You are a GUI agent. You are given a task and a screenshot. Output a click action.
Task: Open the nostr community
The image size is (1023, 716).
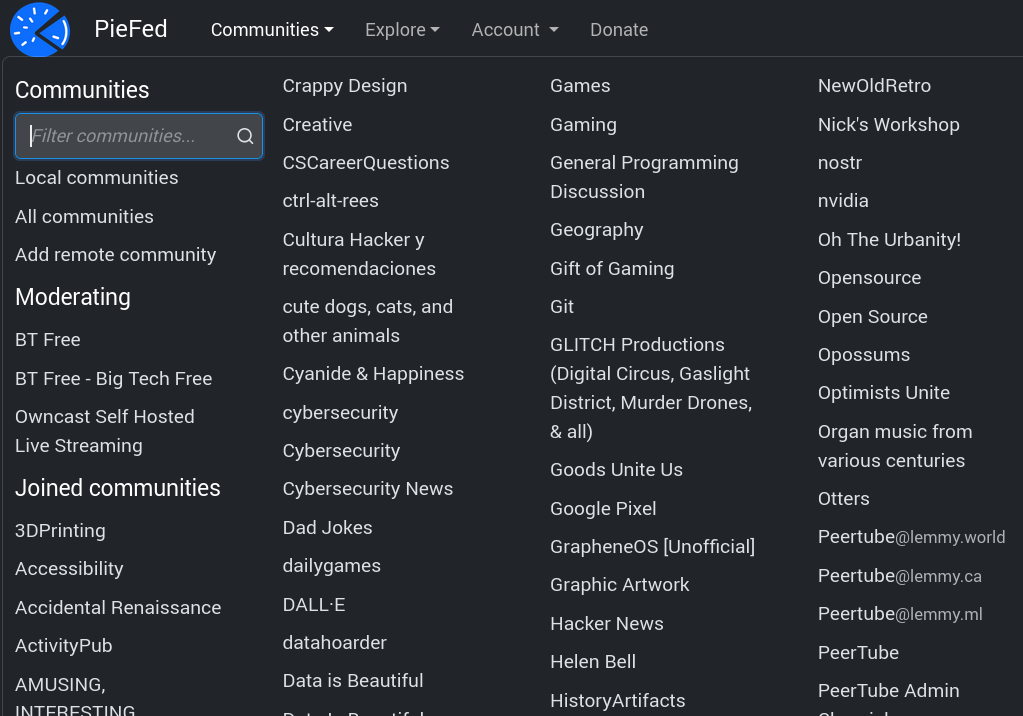pos(840,163)
